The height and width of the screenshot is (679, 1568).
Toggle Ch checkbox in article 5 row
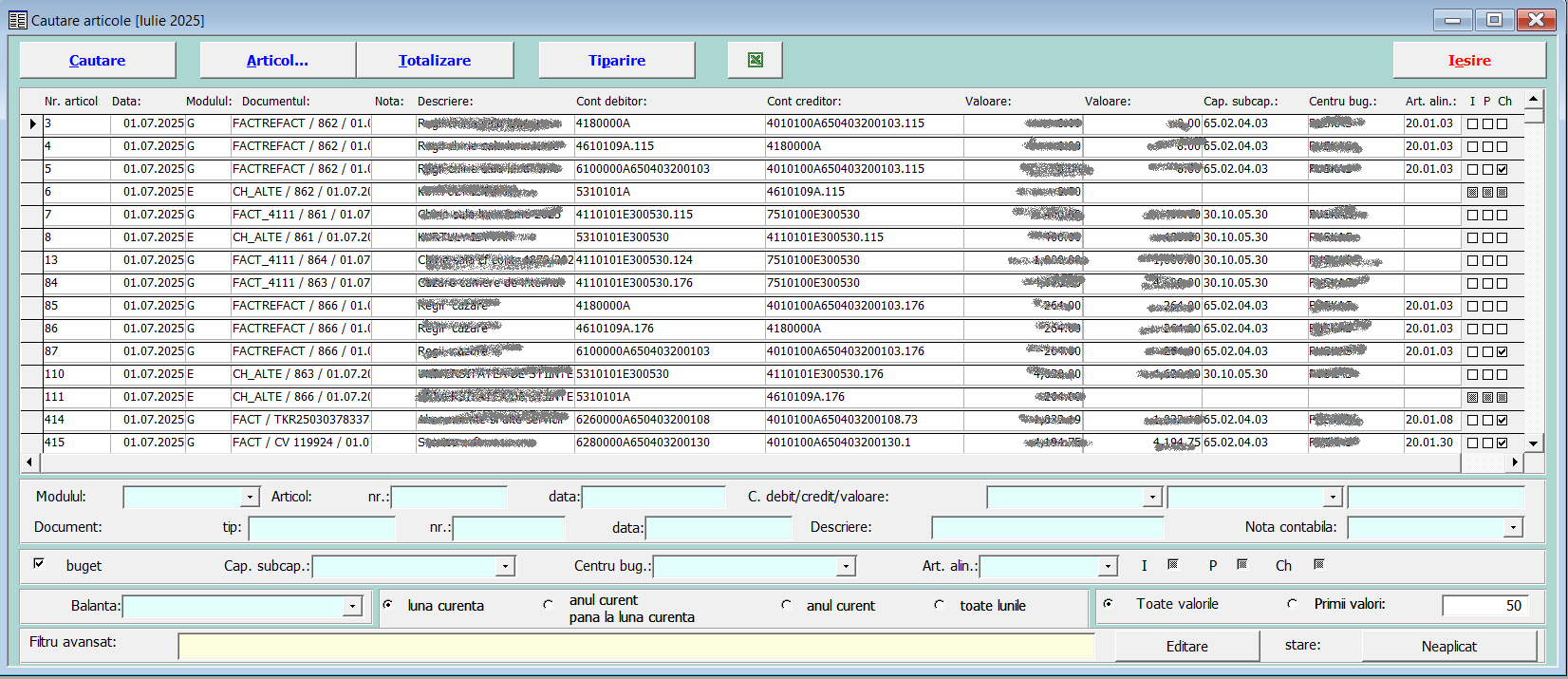pyautogui.click(x=1502, y=169)
